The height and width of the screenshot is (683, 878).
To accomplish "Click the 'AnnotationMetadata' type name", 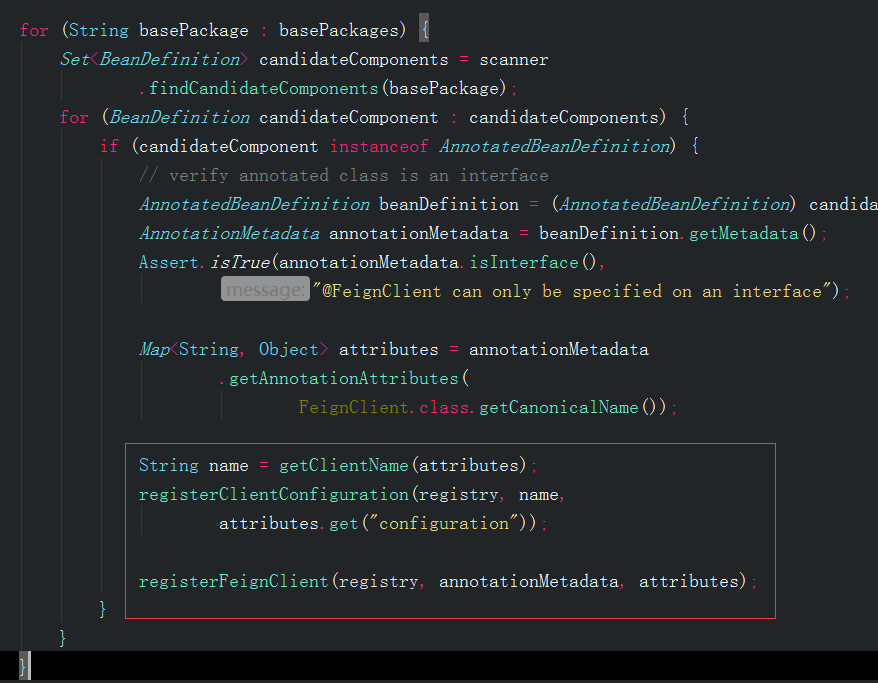I will [x=230, y=233].
